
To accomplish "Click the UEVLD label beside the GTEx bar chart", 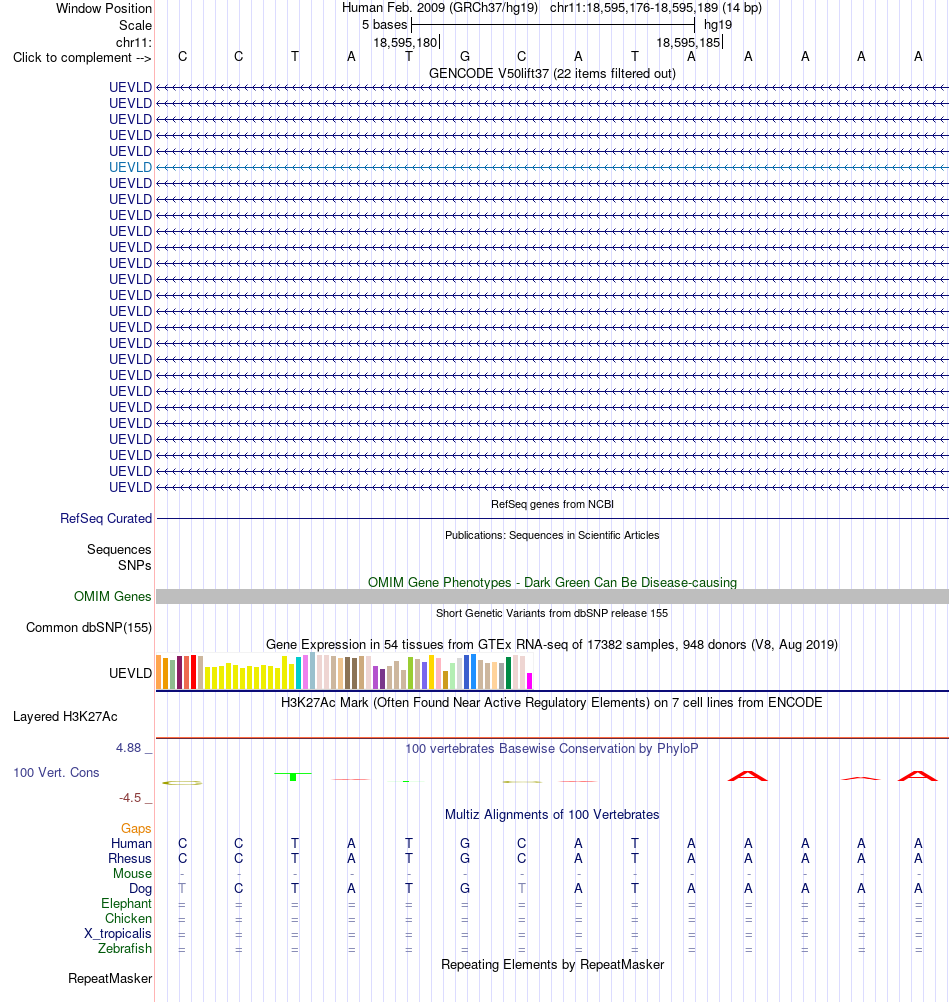I will point(130,674).
